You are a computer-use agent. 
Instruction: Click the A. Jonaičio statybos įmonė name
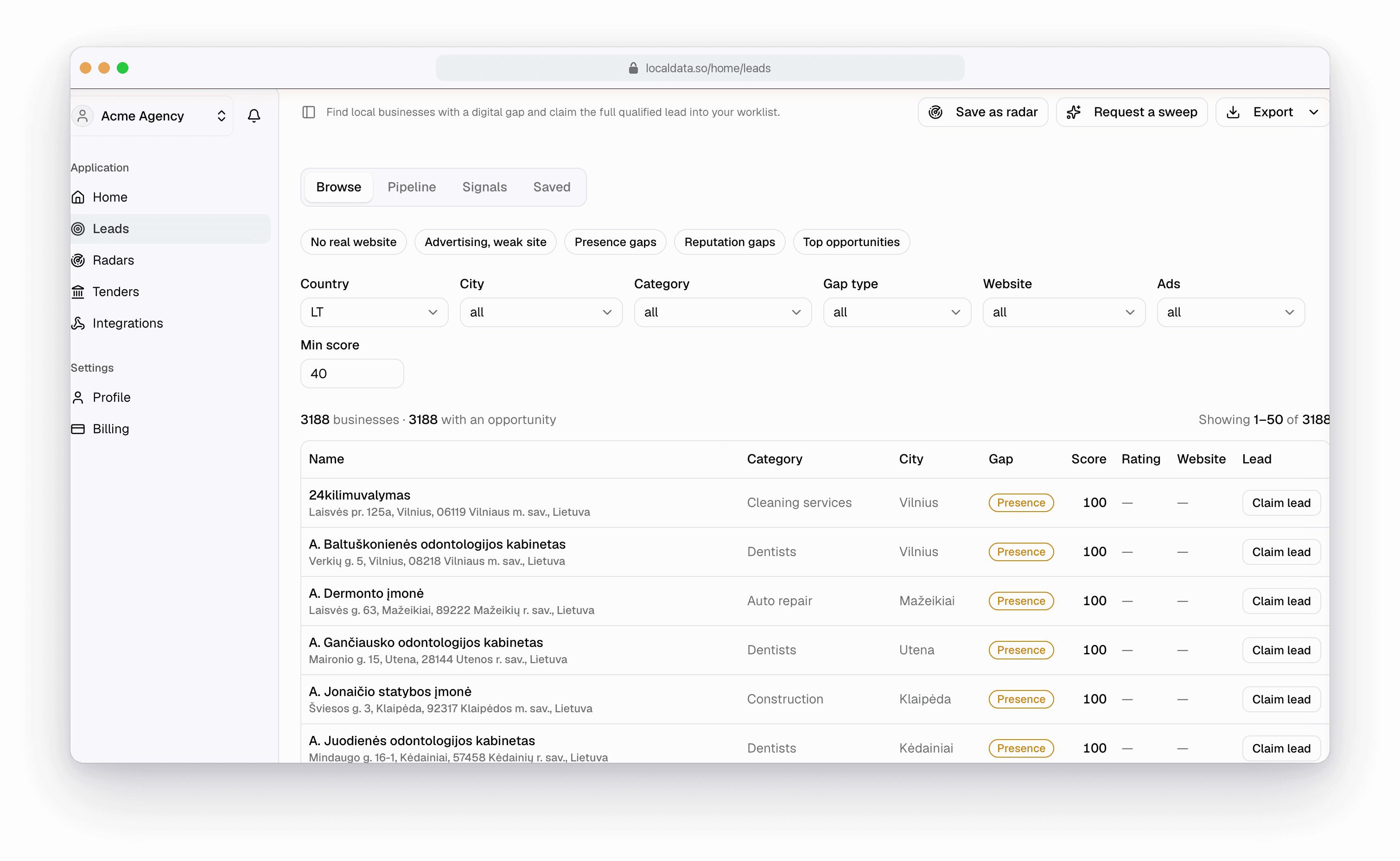click(x=390, y=691)
